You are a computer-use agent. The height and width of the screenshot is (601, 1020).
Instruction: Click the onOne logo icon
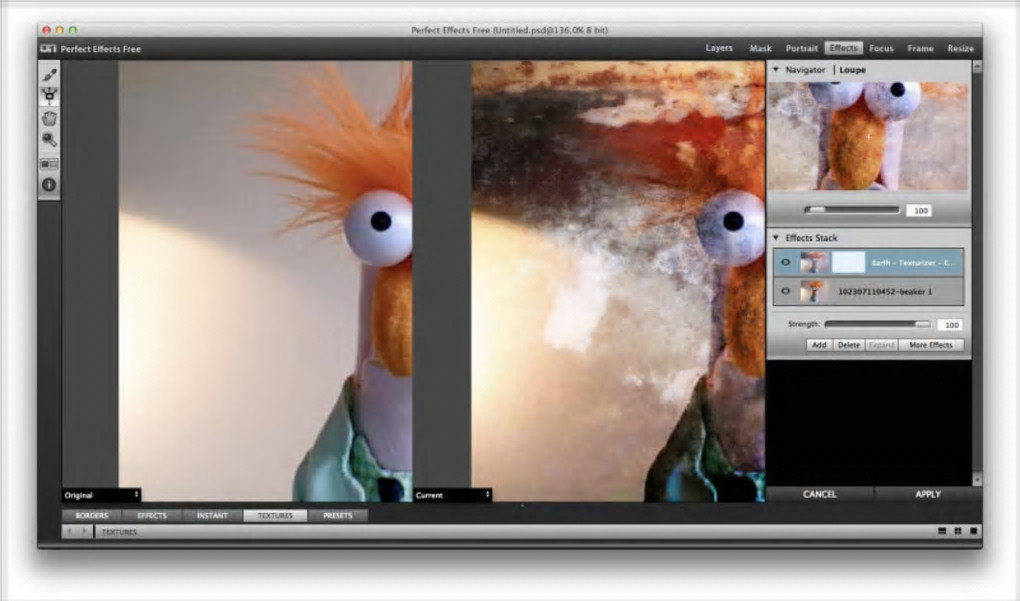pyautogui.click(x=49, y=49)
